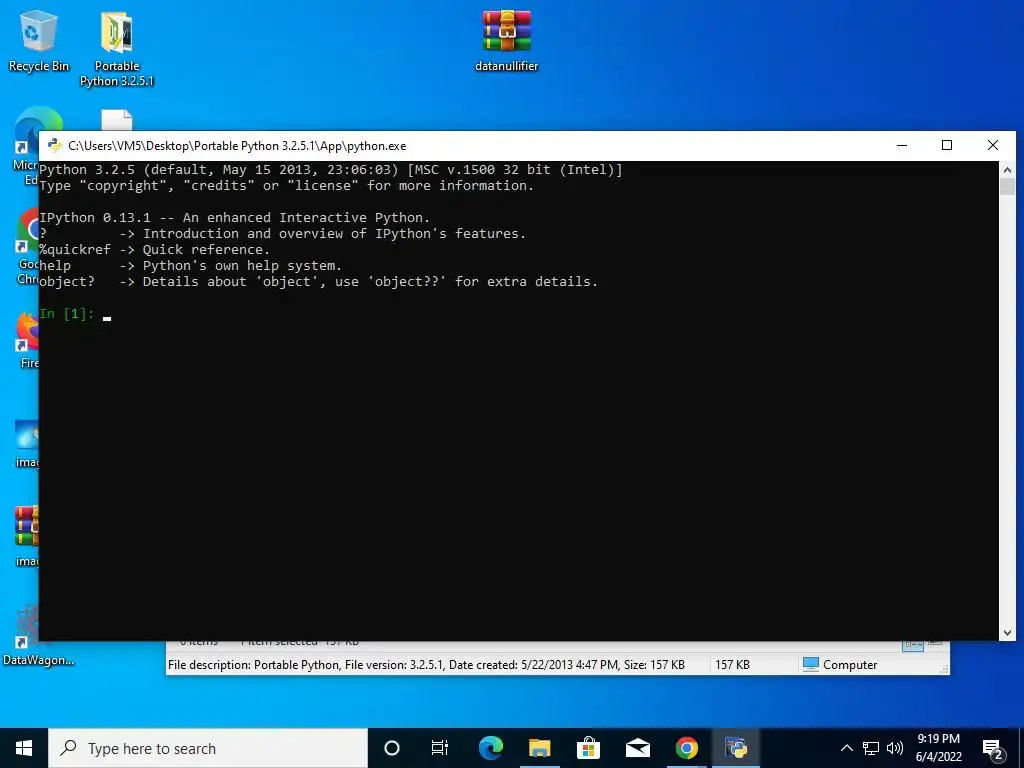Click the %quickref line in console

(154, 249)
